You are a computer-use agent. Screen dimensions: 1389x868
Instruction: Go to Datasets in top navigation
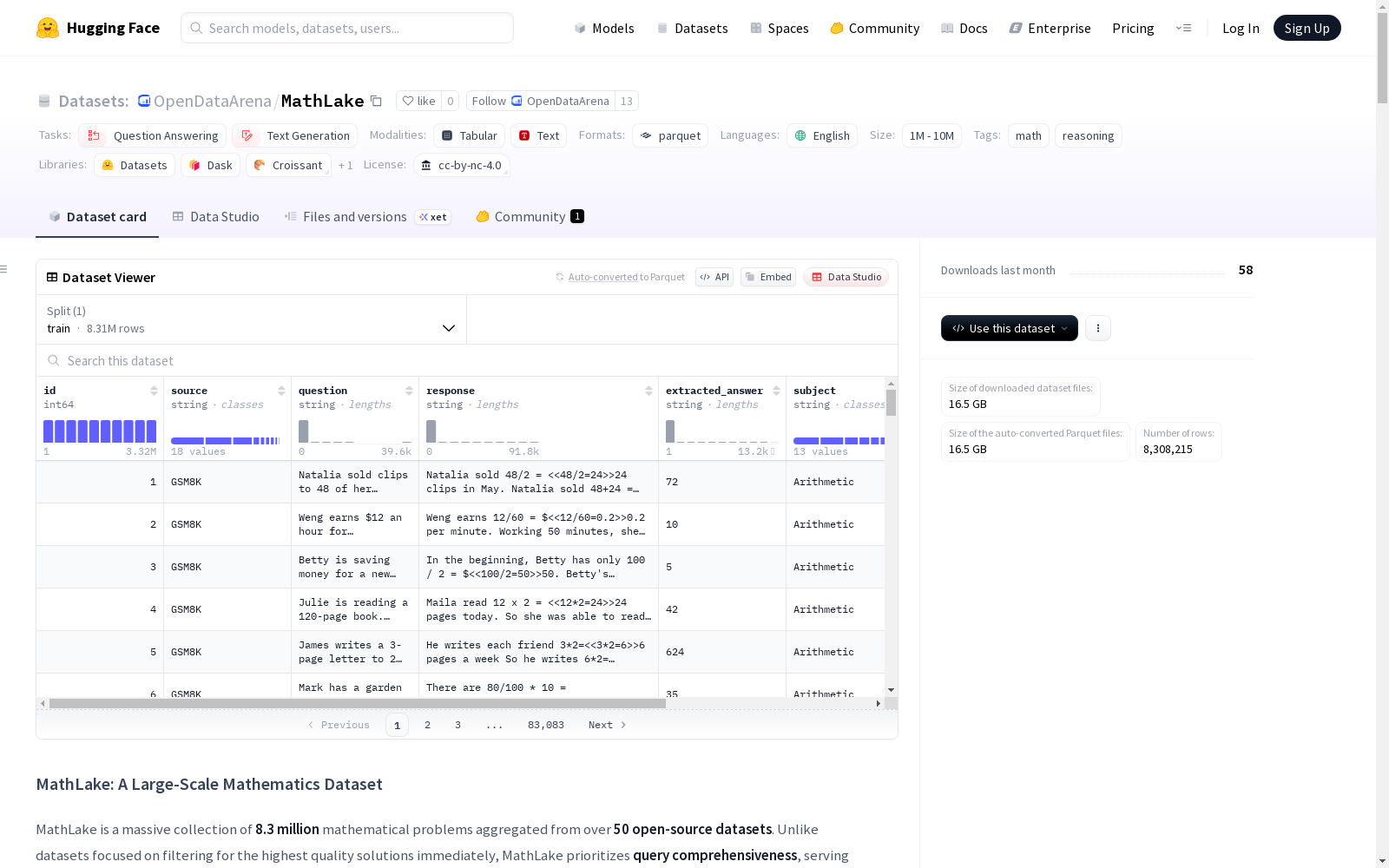pyautogui.click(x=692, y=28)
